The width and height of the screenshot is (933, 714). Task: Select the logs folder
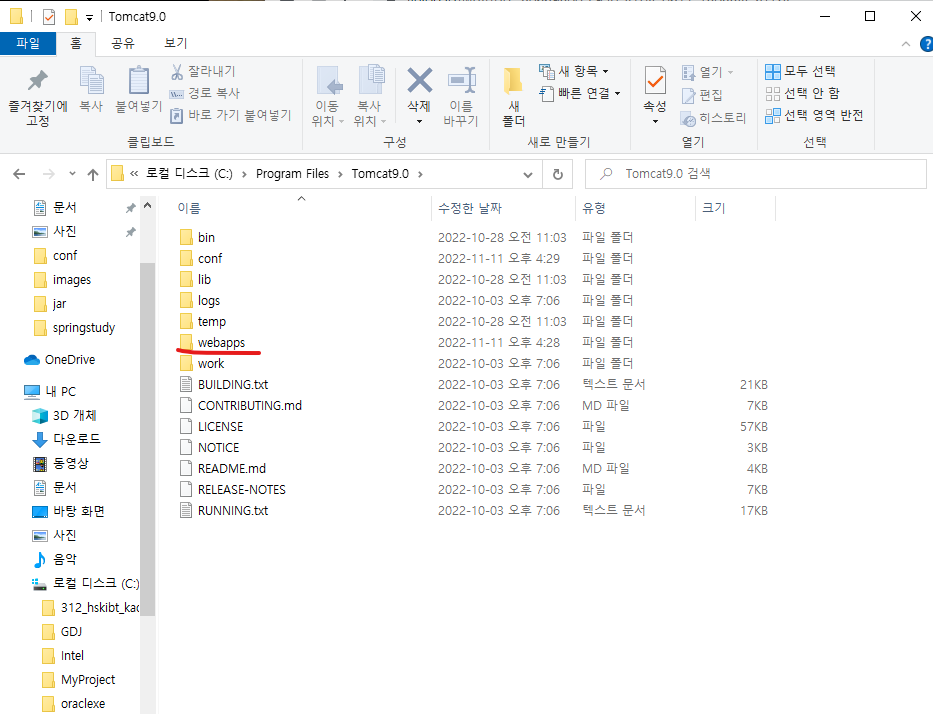click(x=209, y=300)
